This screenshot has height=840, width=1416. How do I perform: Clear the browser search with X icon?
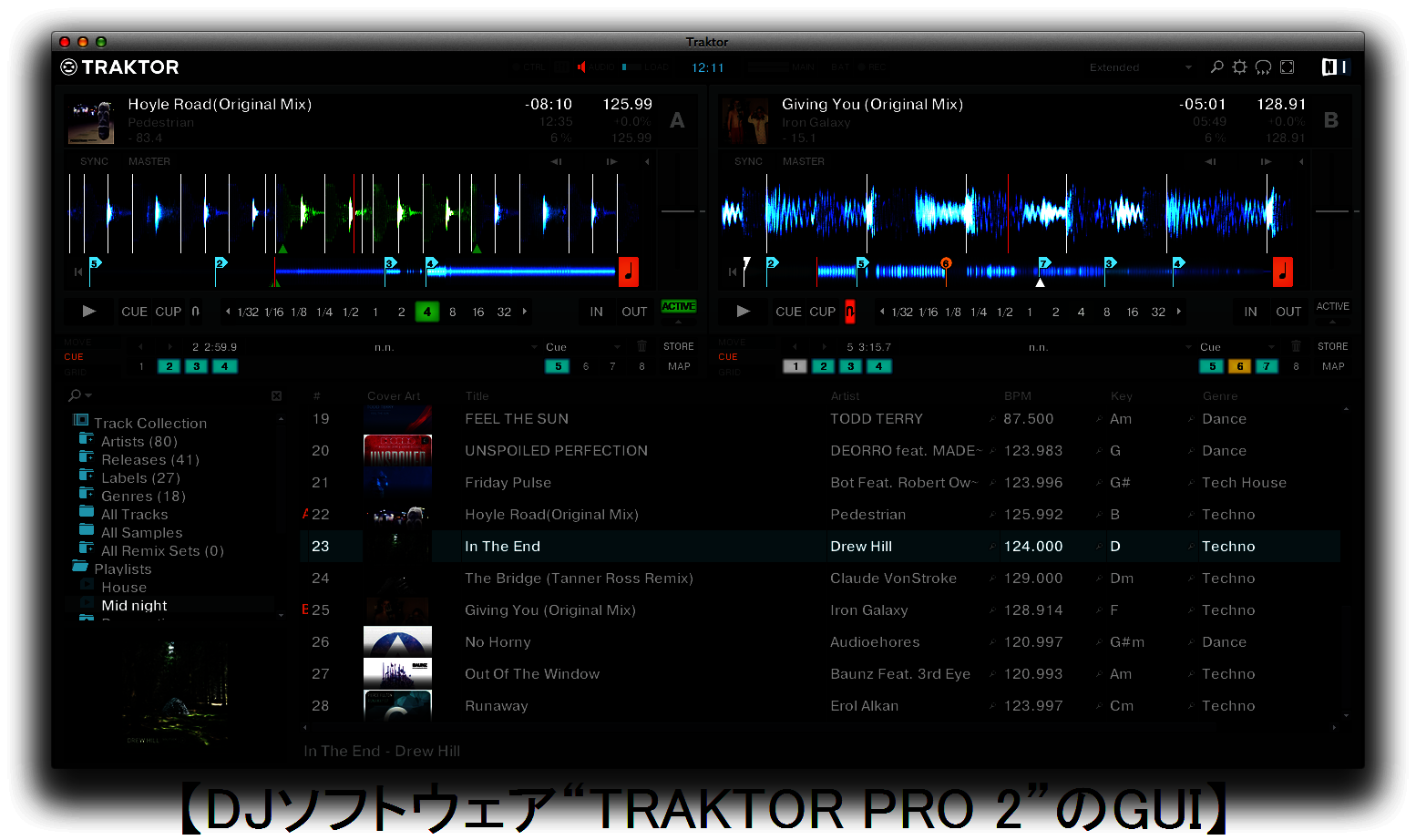pyautogui.click(x=276, y=395)
